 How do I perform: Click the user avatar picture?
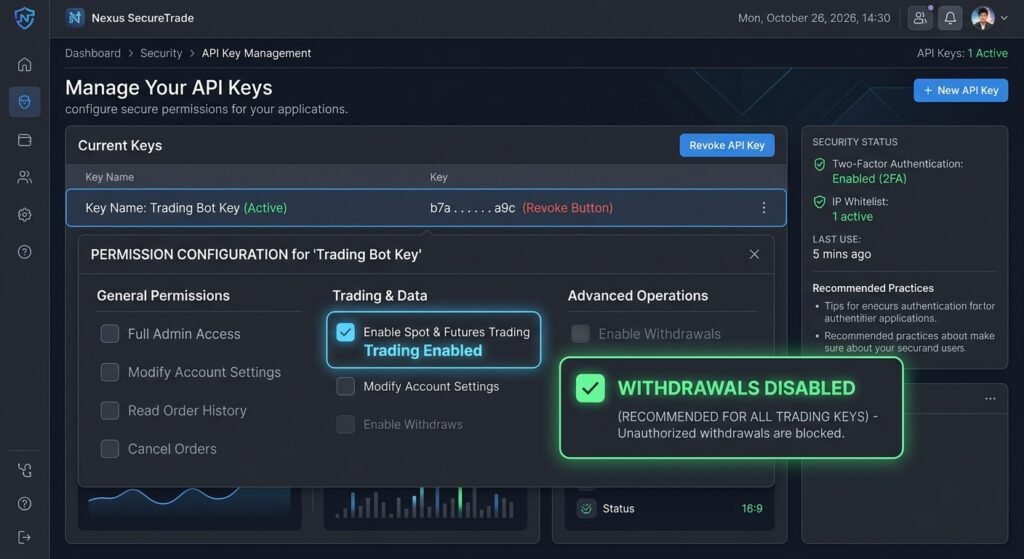pos(982,18)
